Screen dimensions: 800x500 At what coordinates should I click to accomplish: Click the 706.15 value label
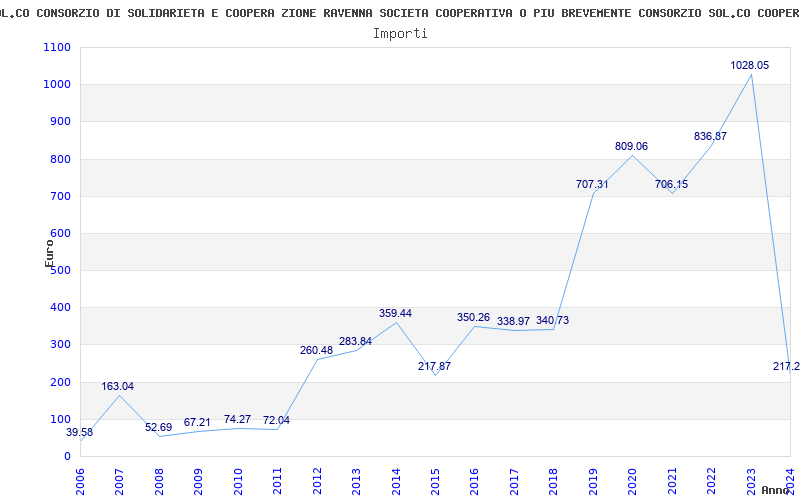(x=671, y=184)
